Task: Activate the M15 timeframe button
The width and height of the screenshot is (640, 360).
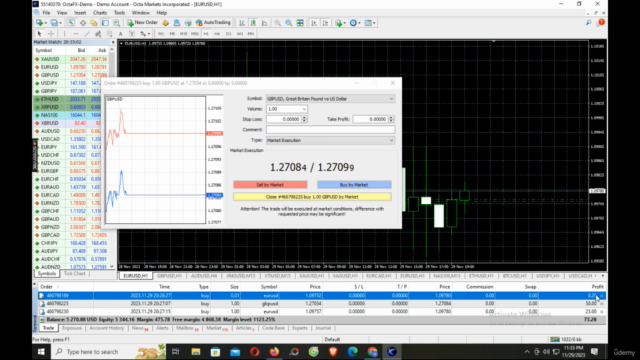Action: (x=183, y=33)
